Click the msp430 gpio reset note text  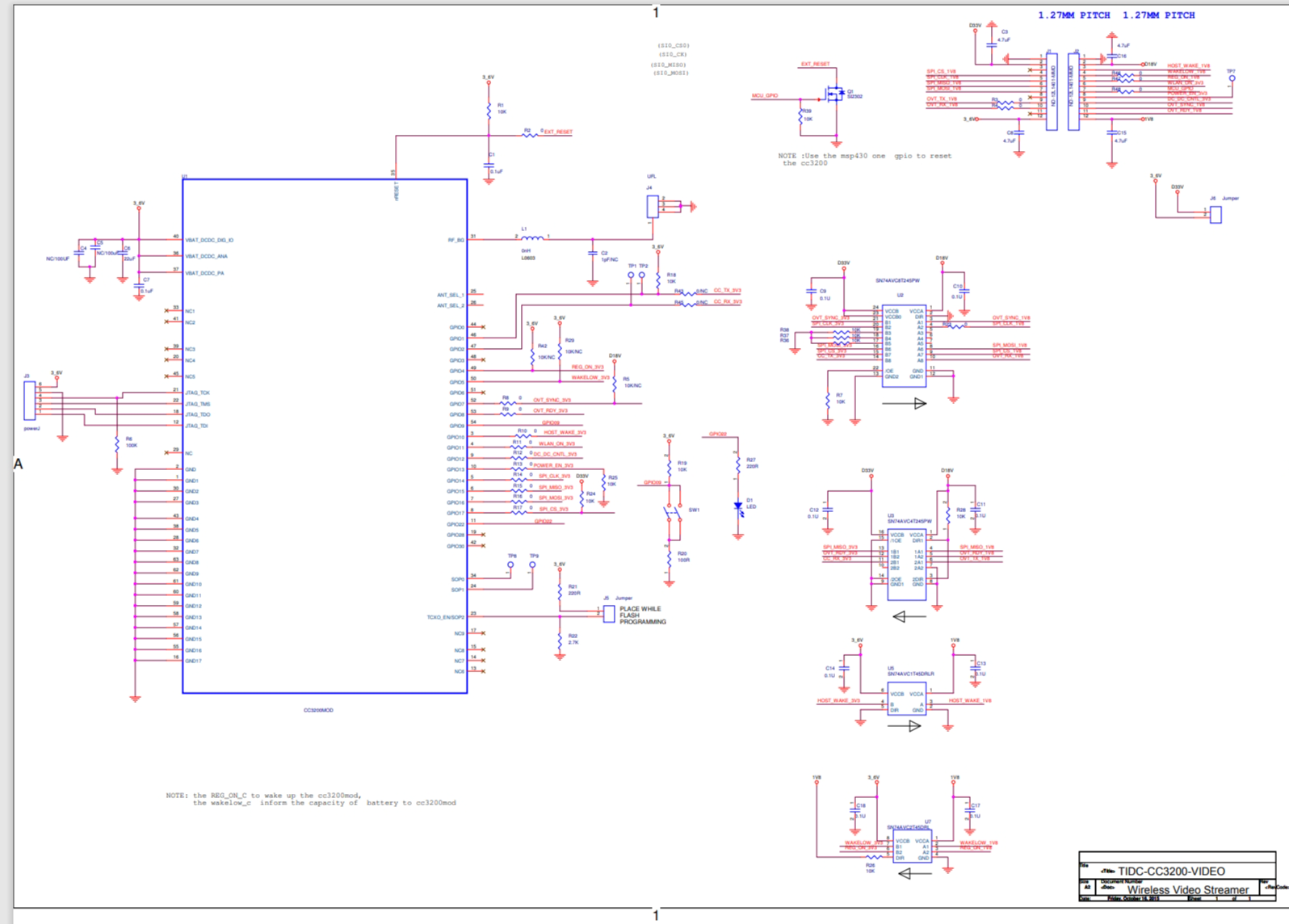pos(864,159)
